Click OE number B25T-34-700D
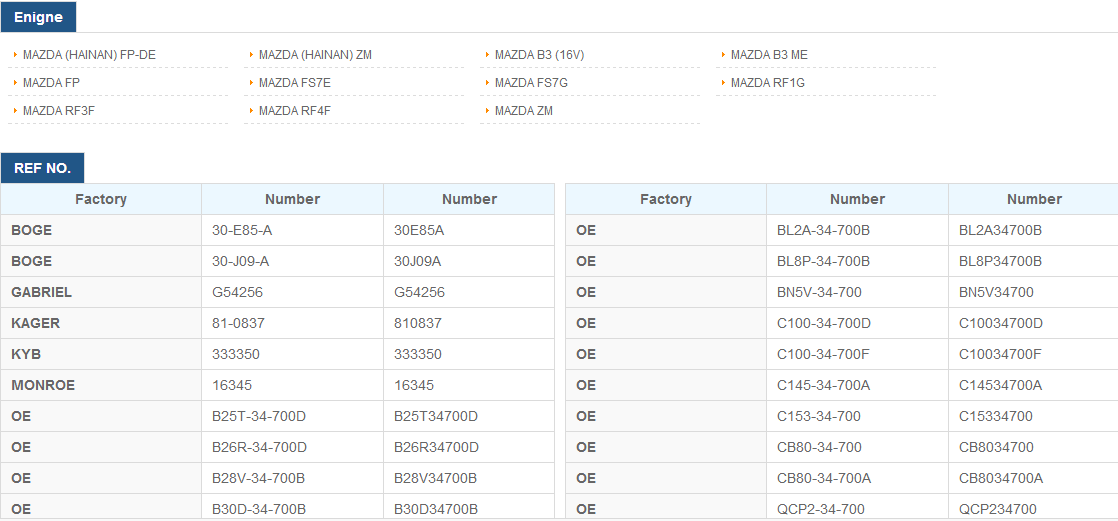This screenshot has height=521, width=1118. (x=259, y=416)
